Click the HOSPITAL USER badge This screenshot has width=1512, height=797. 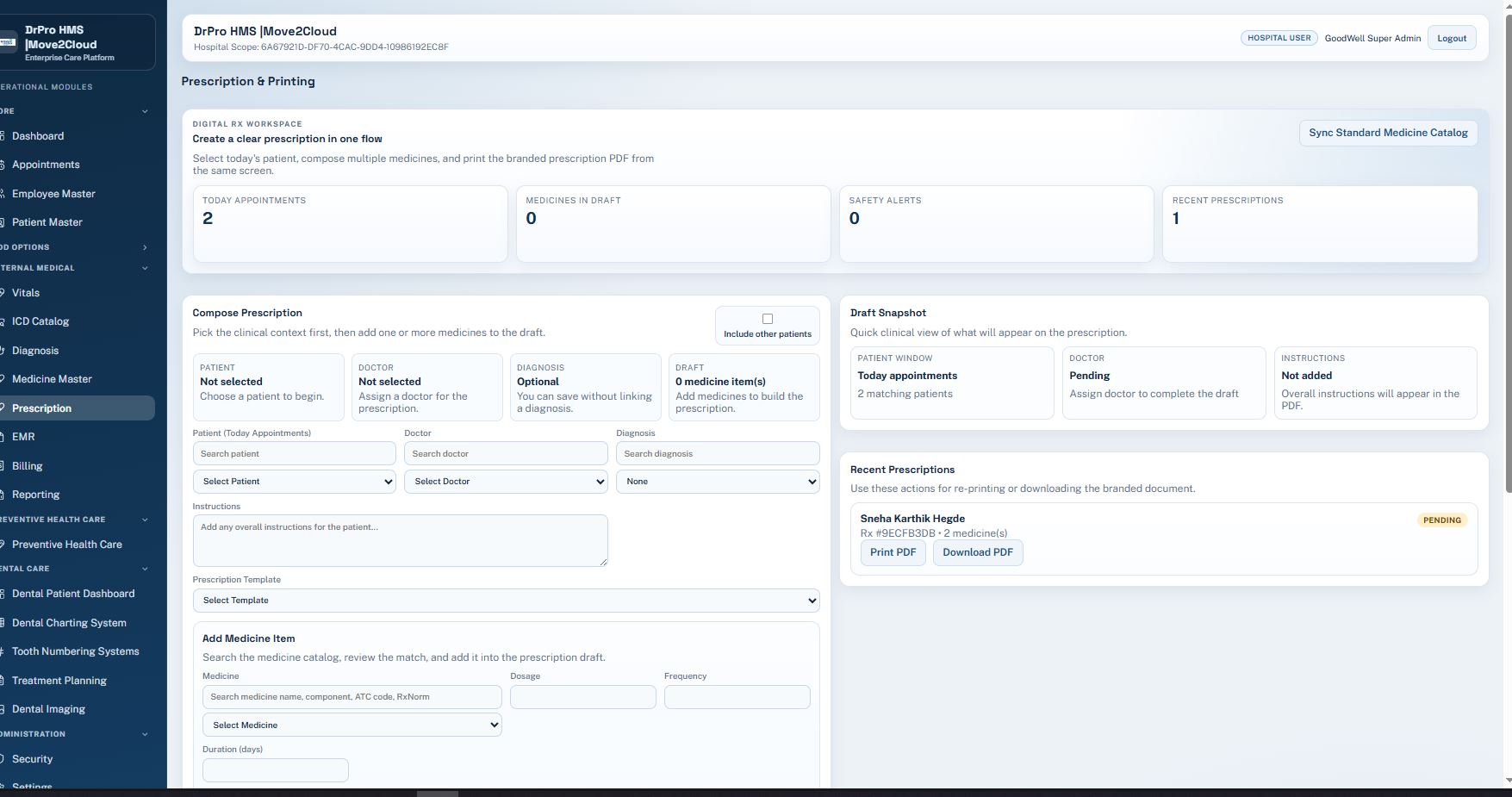click(1279, 38)
